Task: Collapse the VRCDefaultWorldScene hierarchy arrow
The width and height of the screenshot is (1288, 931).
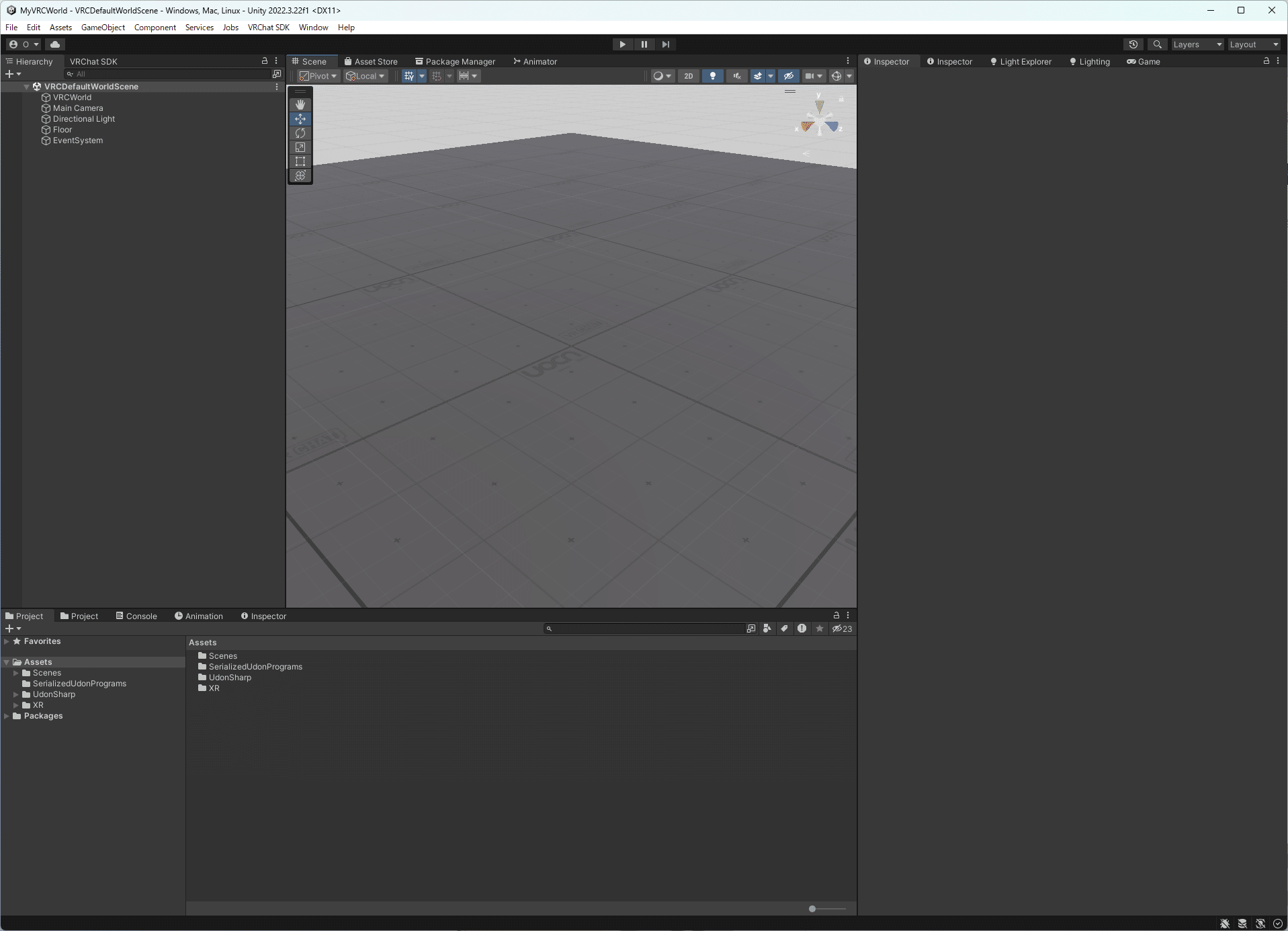Action: pos(27,87)
